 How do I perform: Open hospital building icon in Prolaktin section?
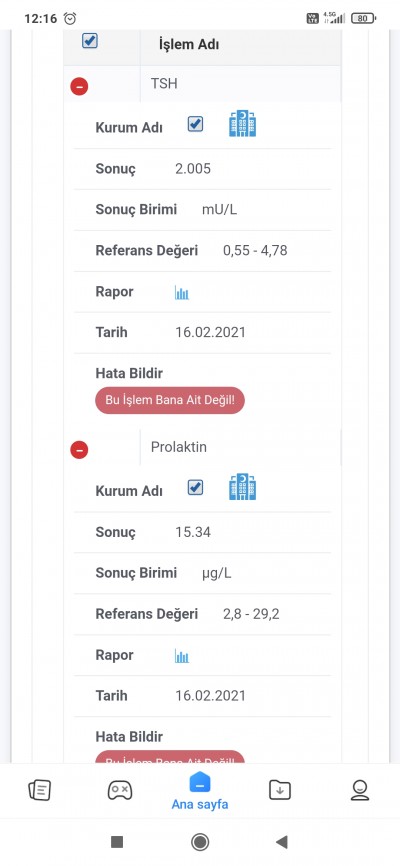coord(243,487)
